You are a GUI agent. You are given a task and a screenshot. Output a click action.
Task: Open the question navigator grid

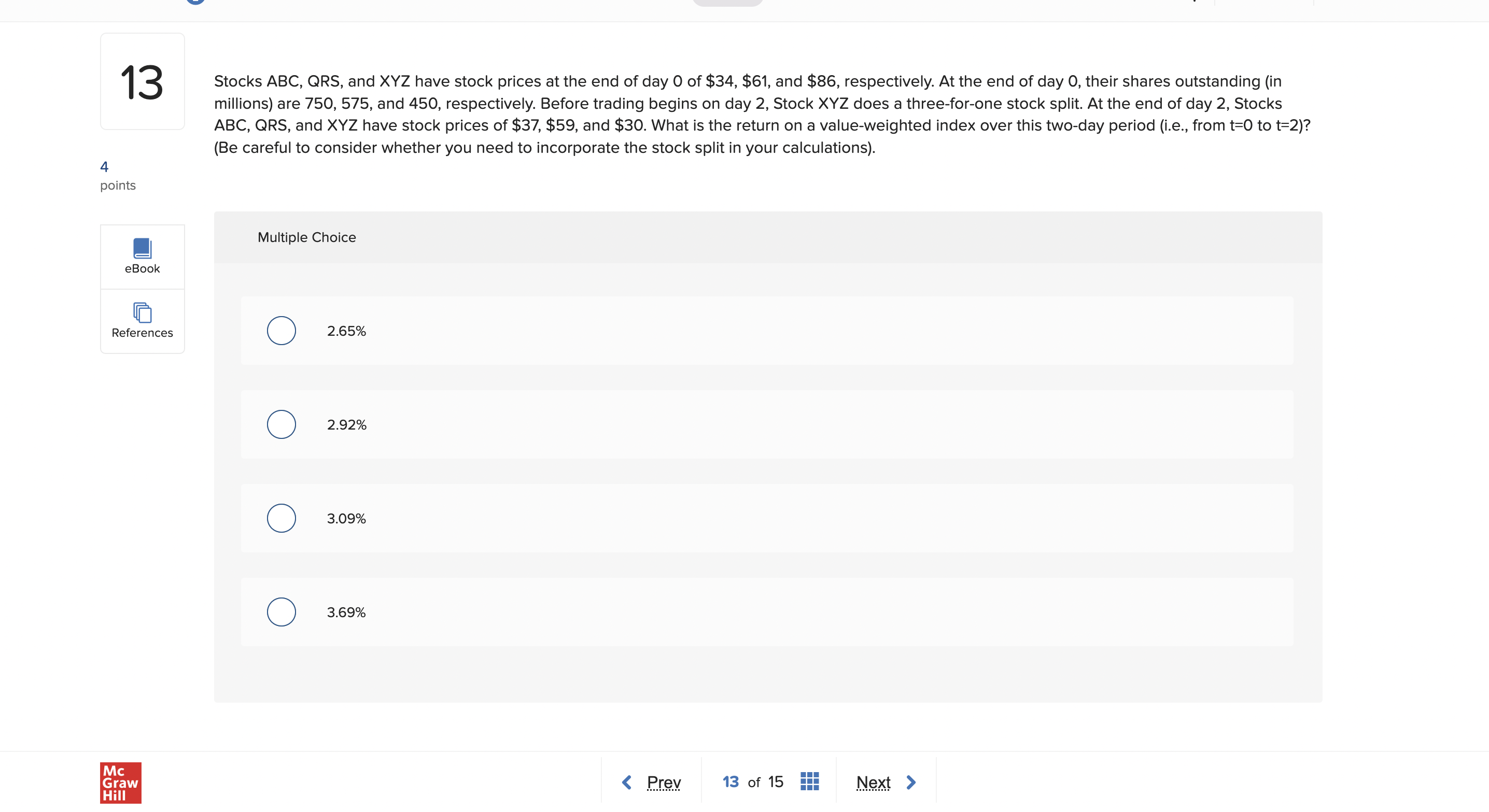809,781
